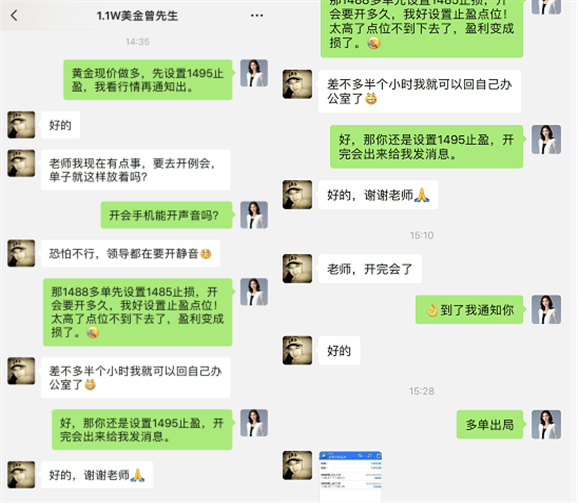Tap customer avatar beside 恐怕不行 message
Screen dimensions: 578x503
21,253
